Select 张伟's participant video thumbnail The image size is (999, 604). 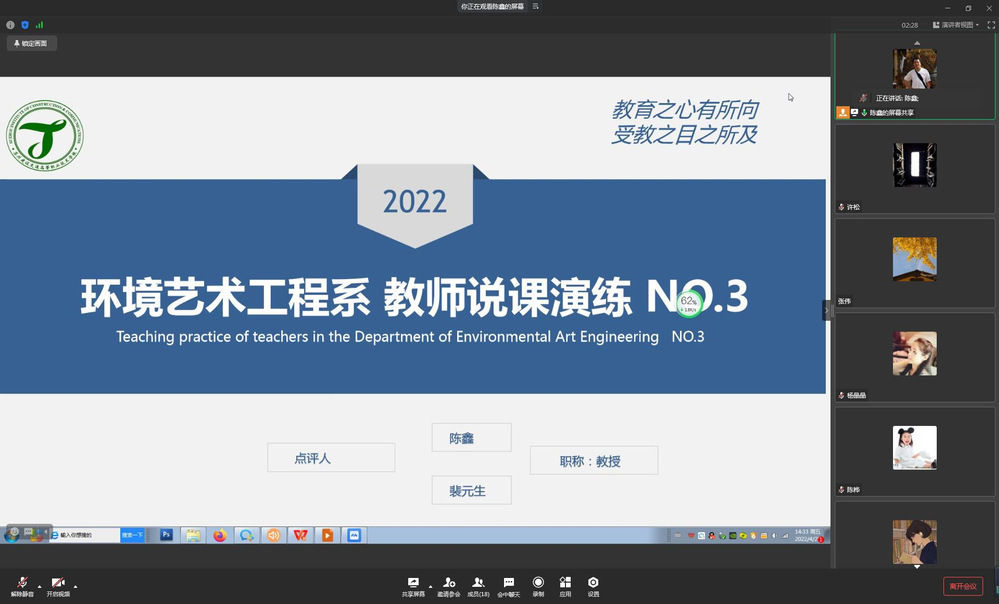tap(914, 260)
